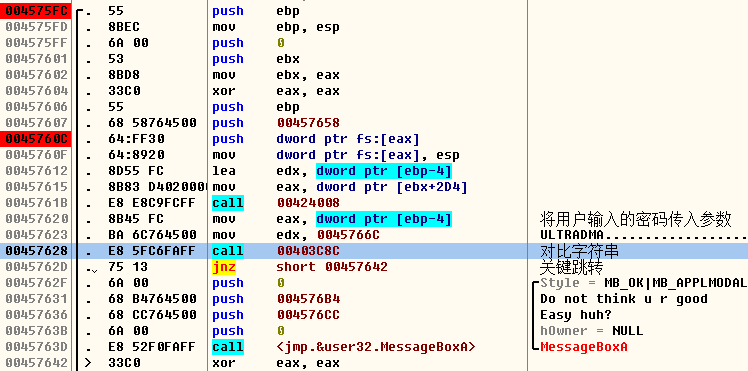
Task: Select address 0045760F
Action: pyautogui.click(x=36, y=155)
